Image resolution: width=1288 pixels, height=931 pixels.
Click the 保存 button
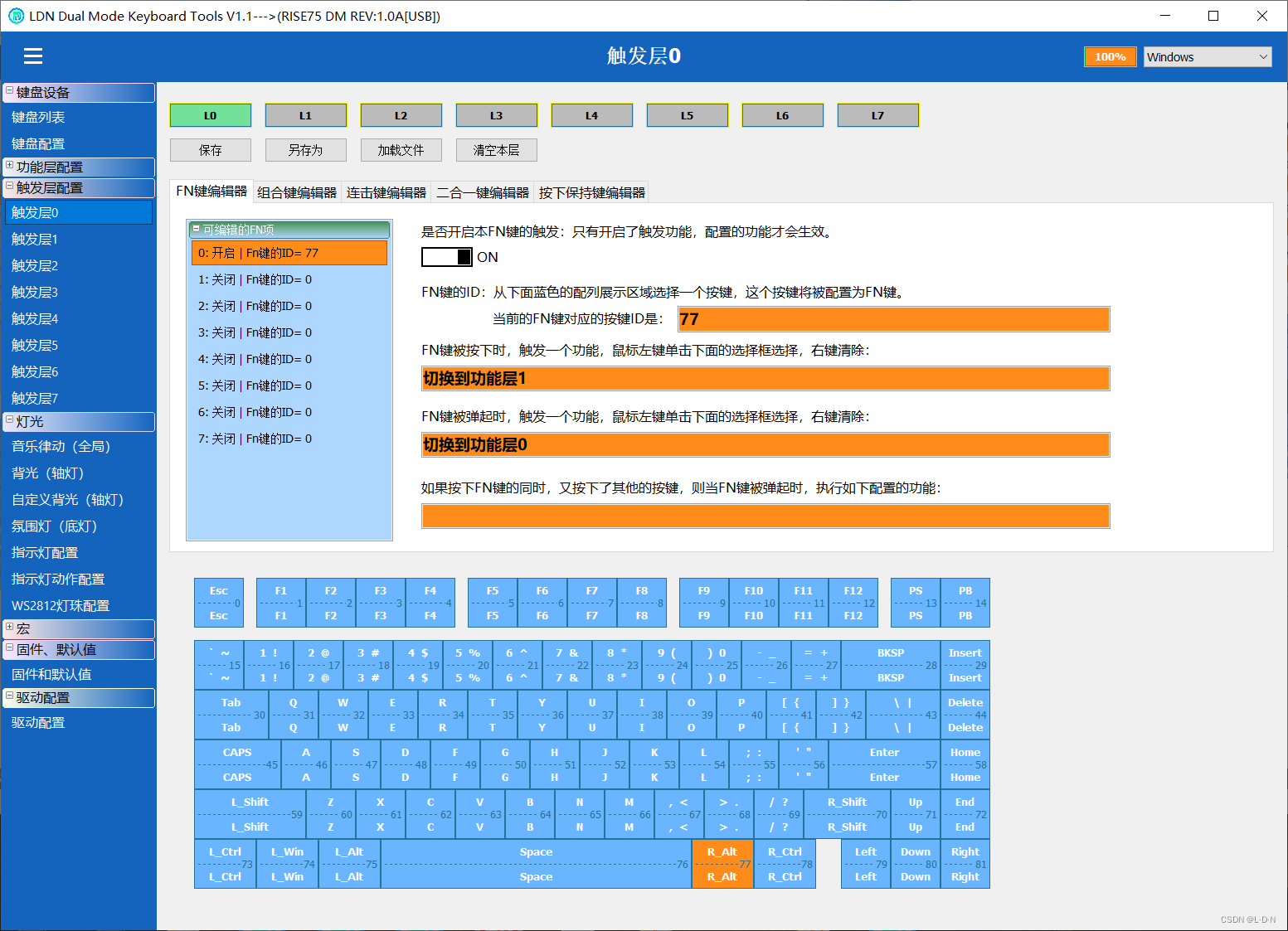pyautogui.click(x=211, y=150)
